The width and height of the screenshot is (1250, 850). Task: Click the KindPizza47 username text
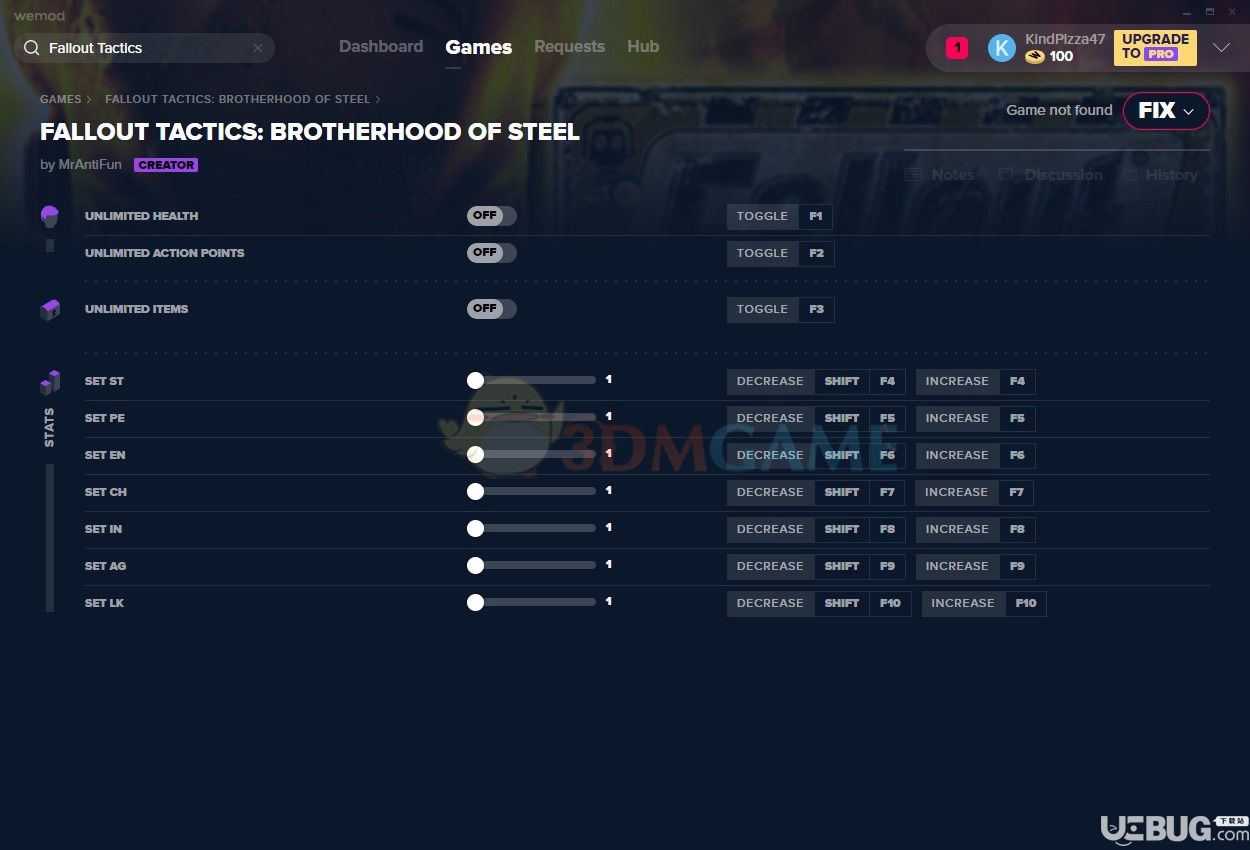[x=1065, y=39]
